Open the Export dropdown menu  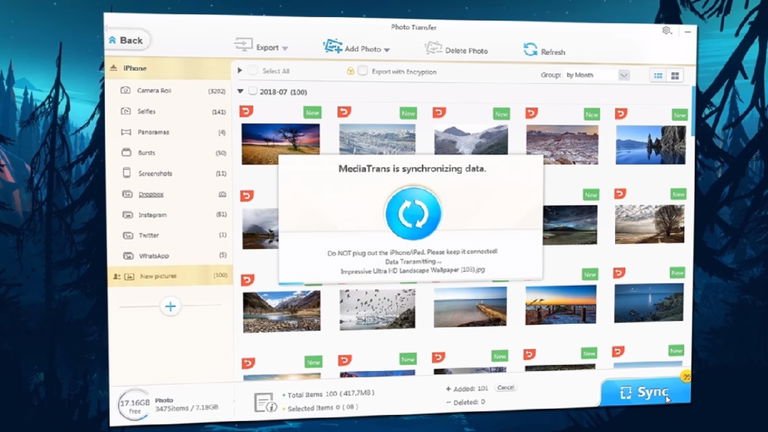click(262, 47)
